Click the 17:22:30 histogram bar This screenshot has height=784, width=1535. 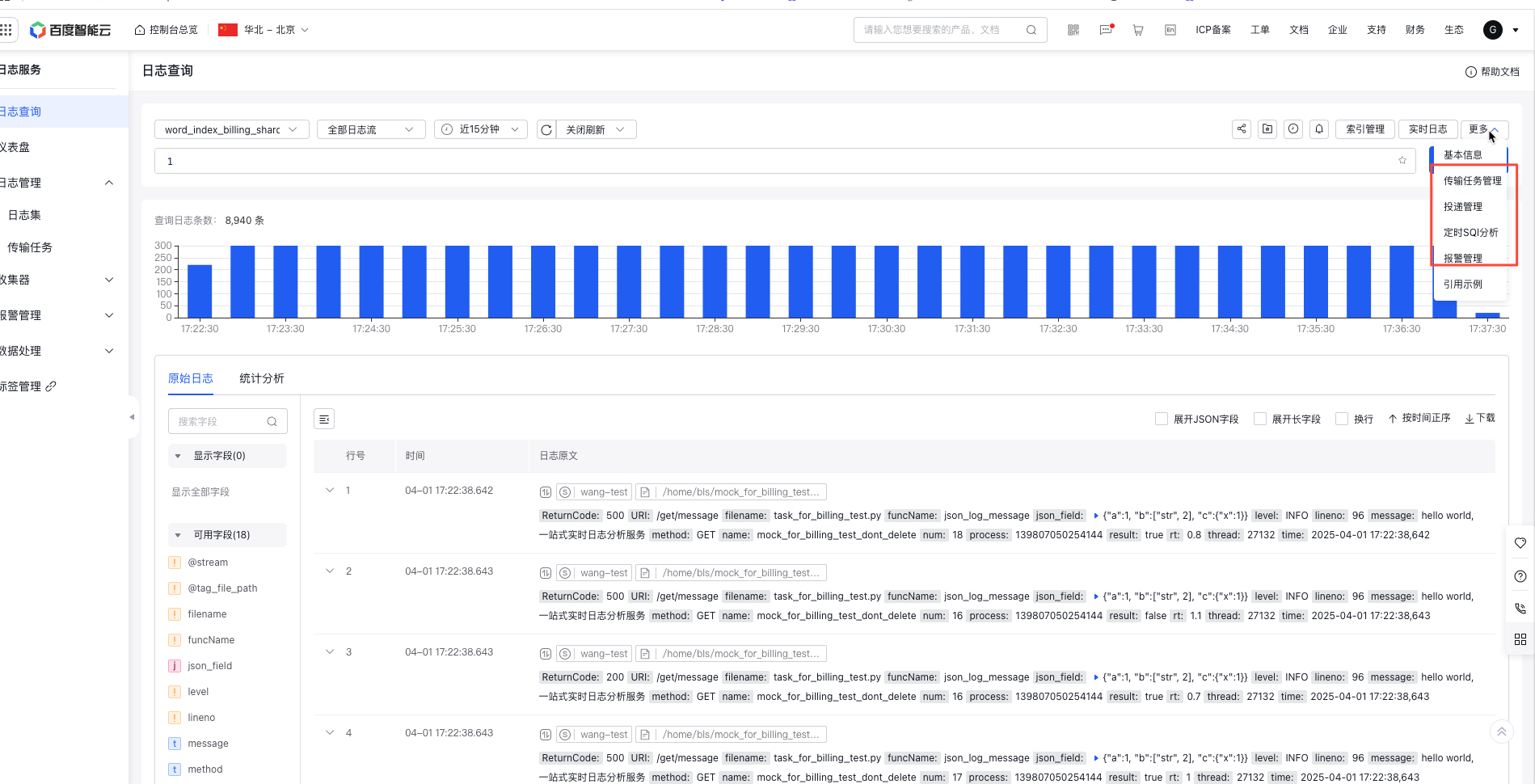point(200,291)
